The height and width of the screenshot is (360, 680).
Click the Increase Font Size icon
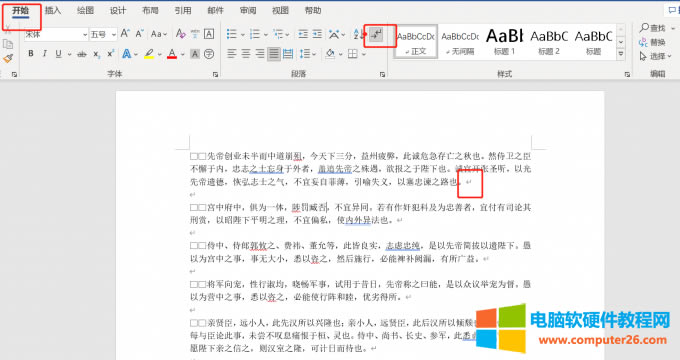point(125,33)
